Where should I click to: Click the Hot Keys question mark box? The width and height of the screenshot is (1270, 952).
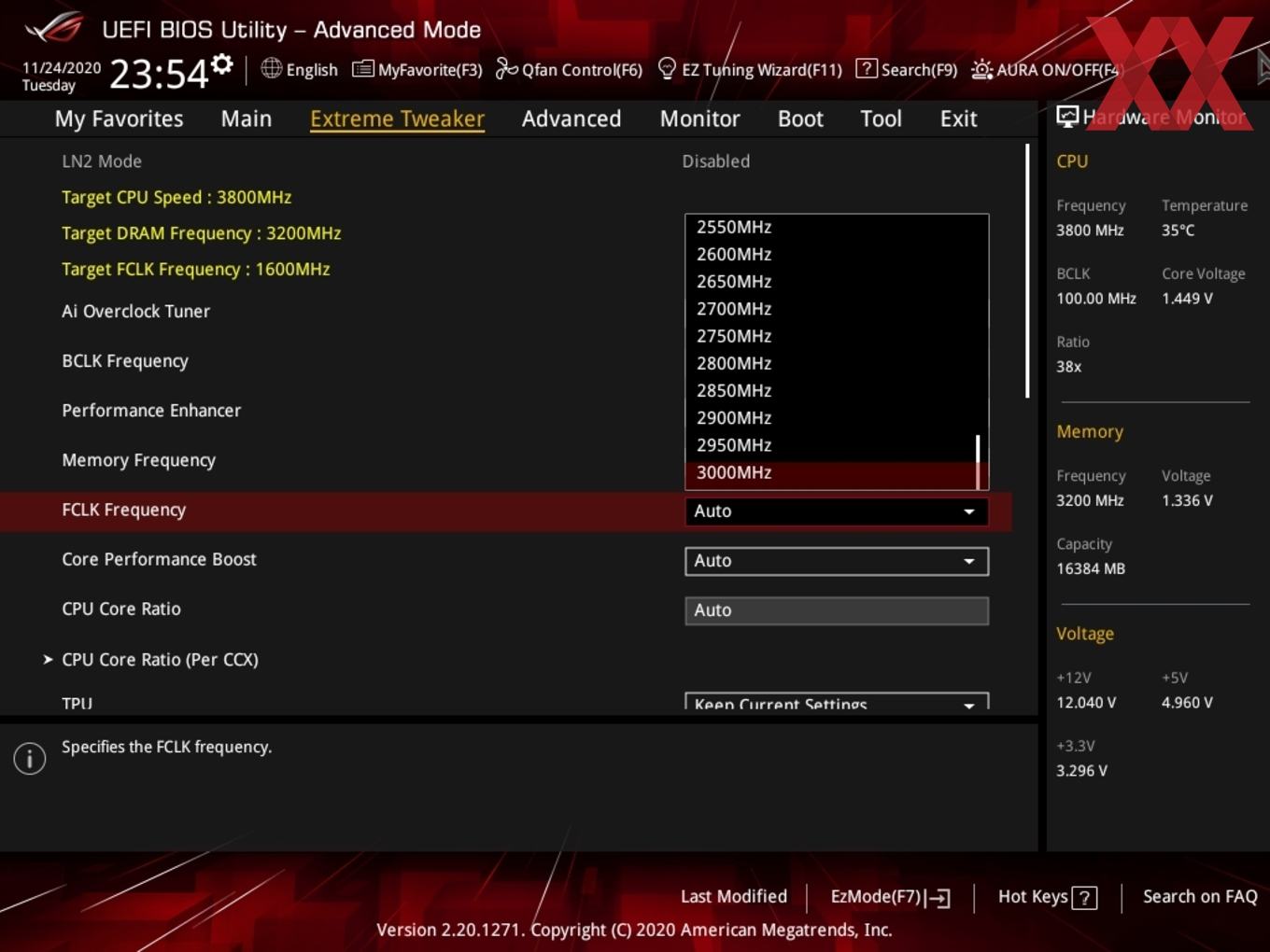(x=1084, y=898)
